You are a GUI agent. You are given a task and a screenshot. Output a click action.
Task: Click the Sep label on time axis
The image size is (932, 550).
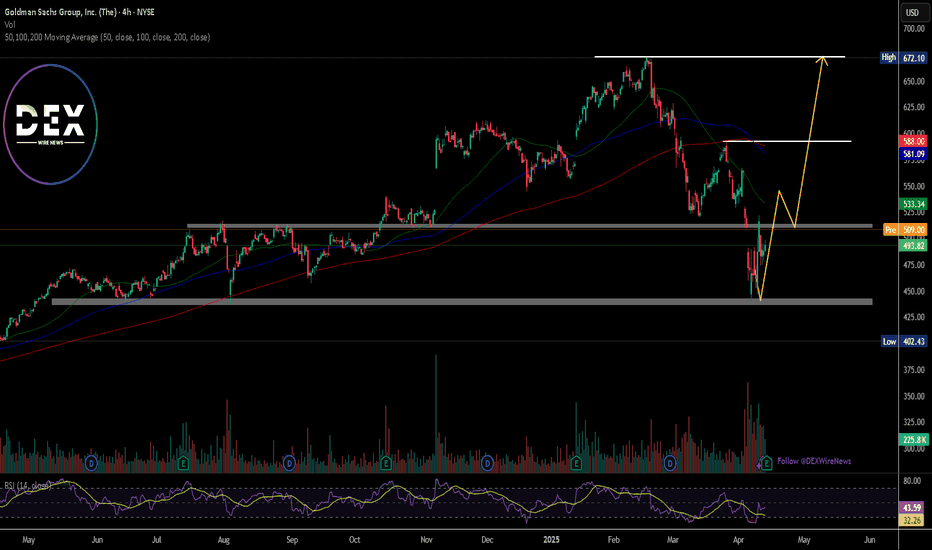point(292,540)
